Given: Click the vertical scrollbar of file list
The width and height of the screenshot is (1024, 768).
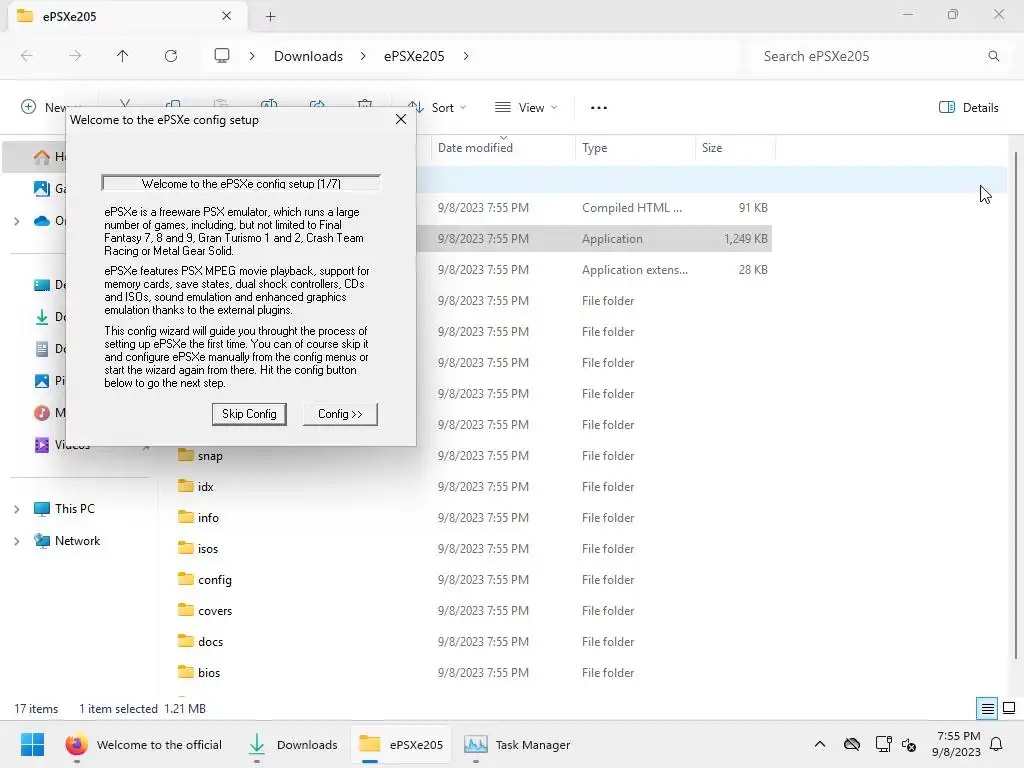Looking at the screenshot, I should 1016,405.
